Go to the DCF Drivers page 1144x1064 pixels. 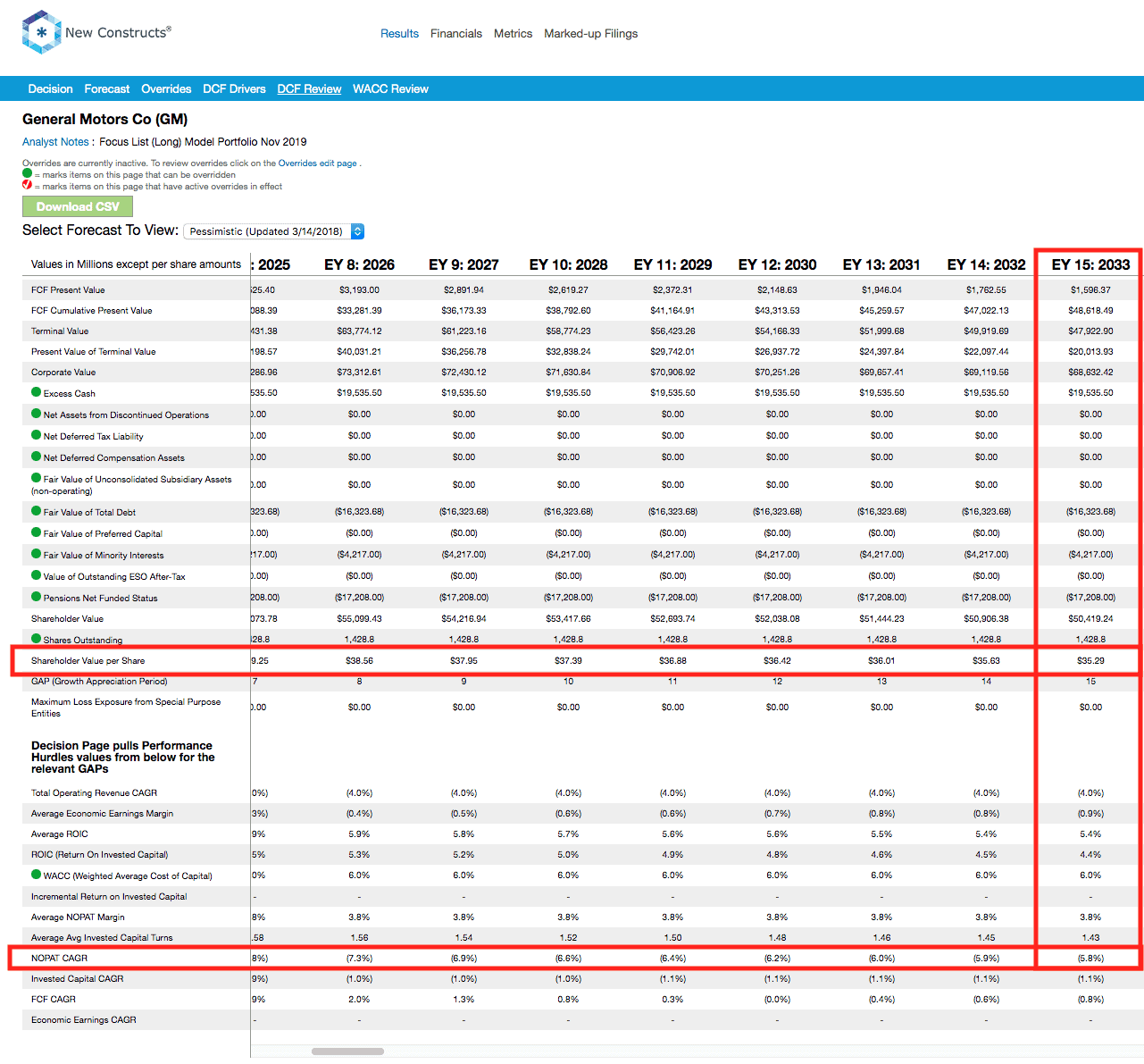point(234,88)
